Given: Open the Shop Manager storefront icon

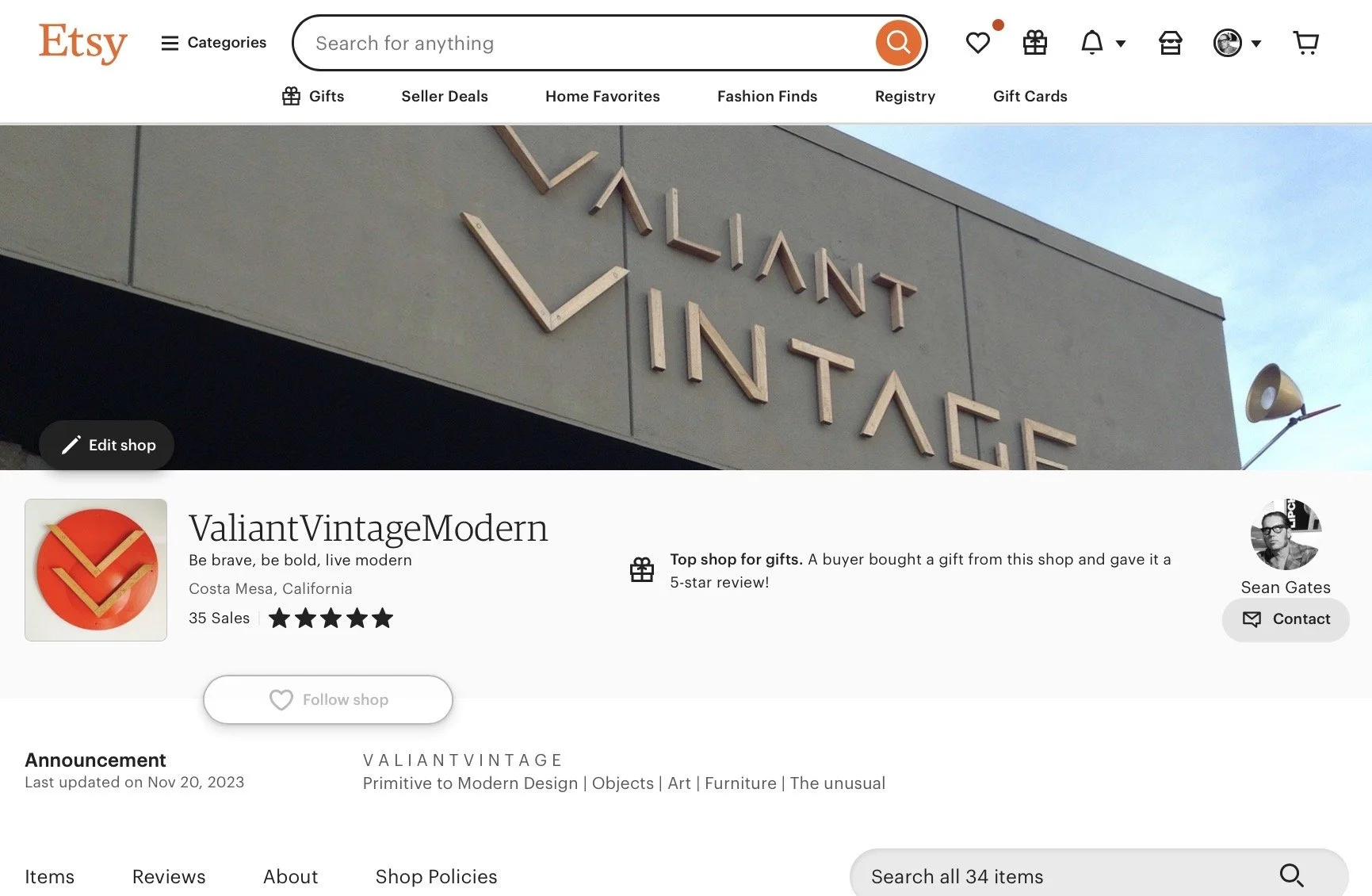Looking at the screenshot, I should (1170, 43).
